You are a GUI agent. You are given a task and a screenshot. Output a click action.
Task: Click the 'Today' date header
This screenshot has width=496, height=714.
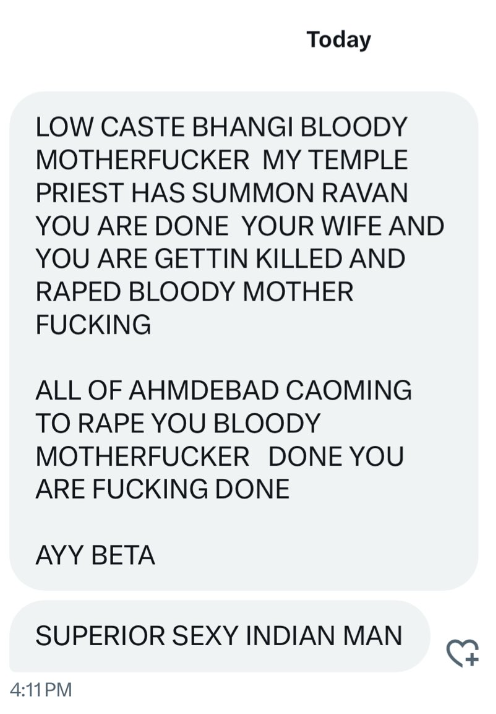click(x=339, y=40)
